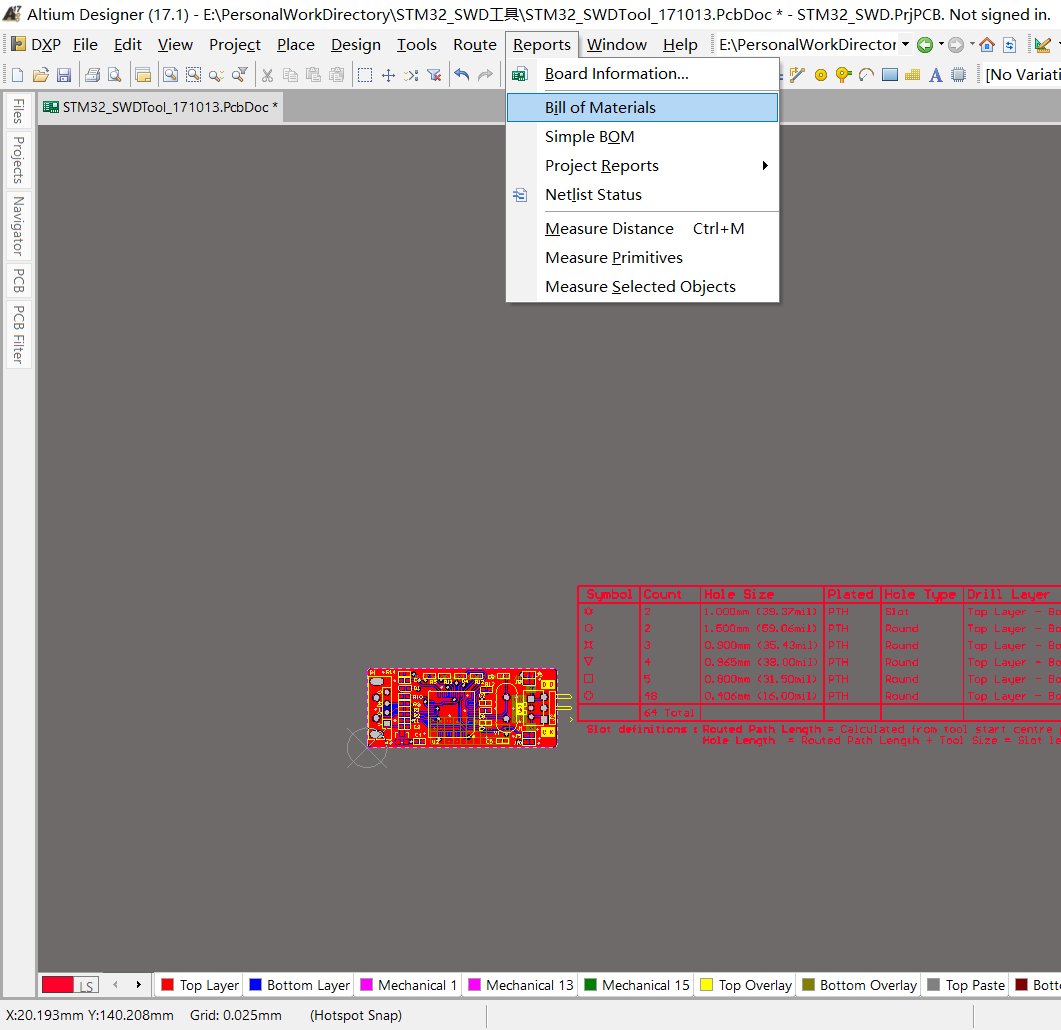Select the Zoom Area icon
1061x1030 pixels.
[194, 75]
